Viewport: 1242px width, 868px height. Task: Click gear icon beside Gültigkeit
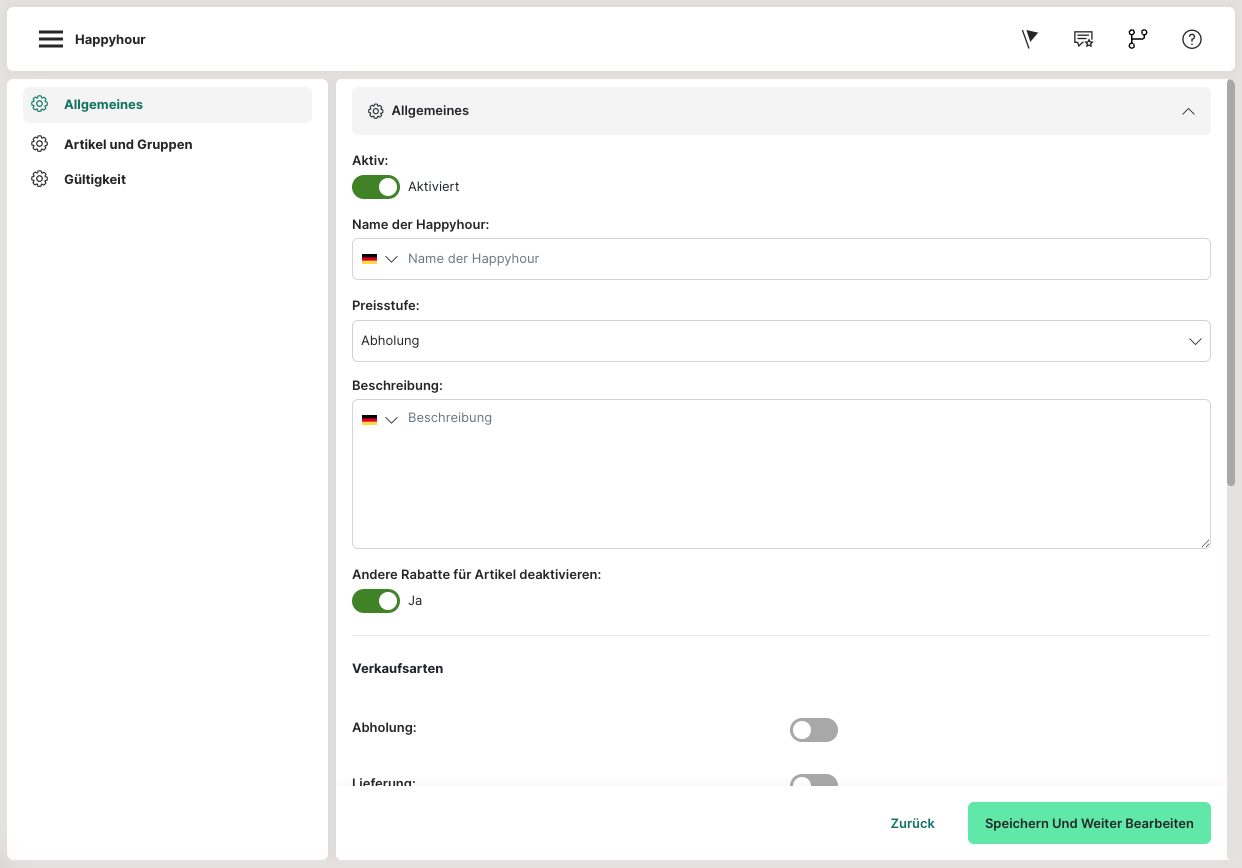click(x=39, y=179)
